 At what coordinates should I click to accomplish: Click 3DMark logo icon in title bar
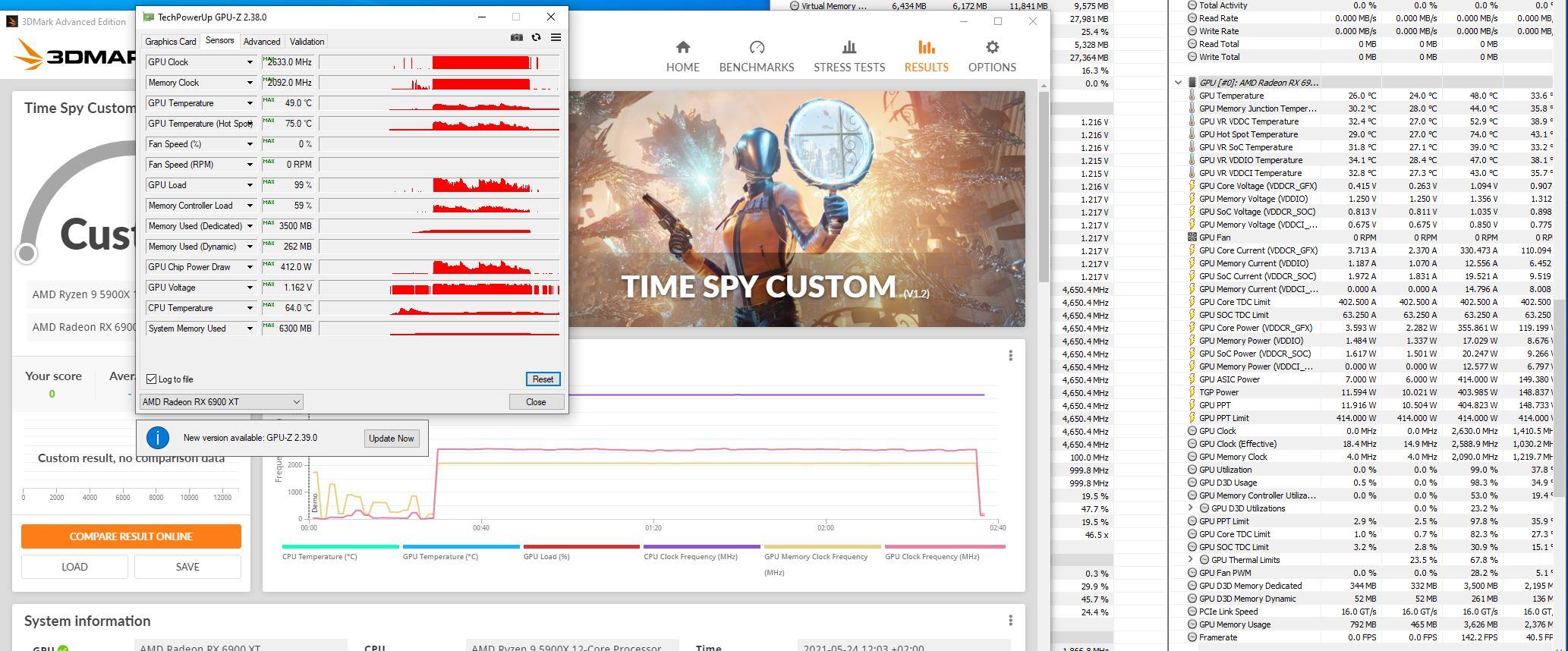12,21
